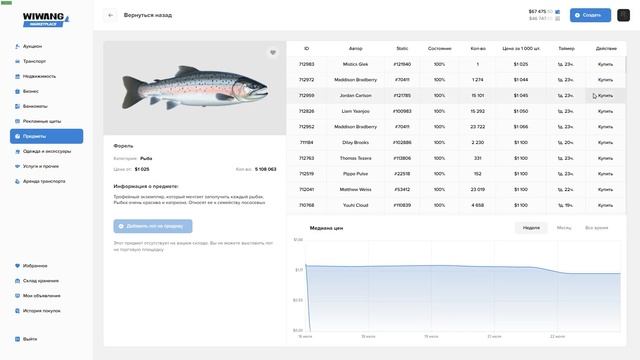640x360 pixels.
Task: Click Добавить лот на продажу button
Action: pos(153,226)
